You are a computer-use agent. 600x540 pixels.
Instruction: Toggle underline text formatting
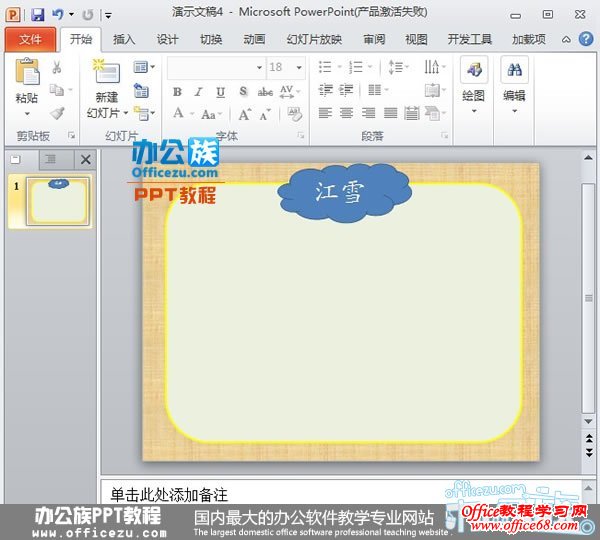[x=221, y=91]
